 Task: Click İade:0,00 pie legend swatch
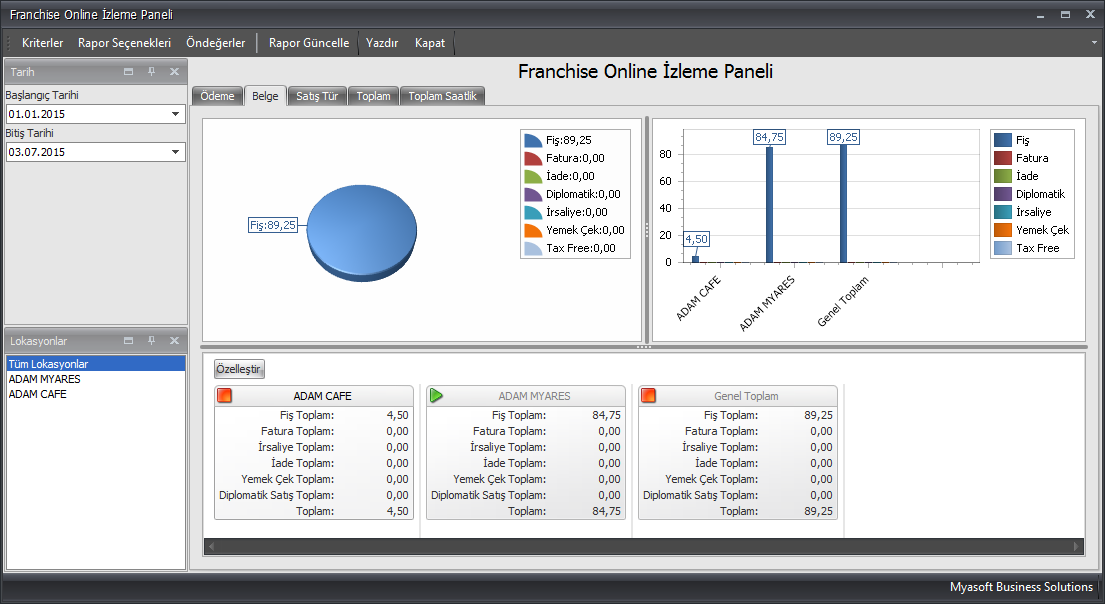click(x=533, y=176)
